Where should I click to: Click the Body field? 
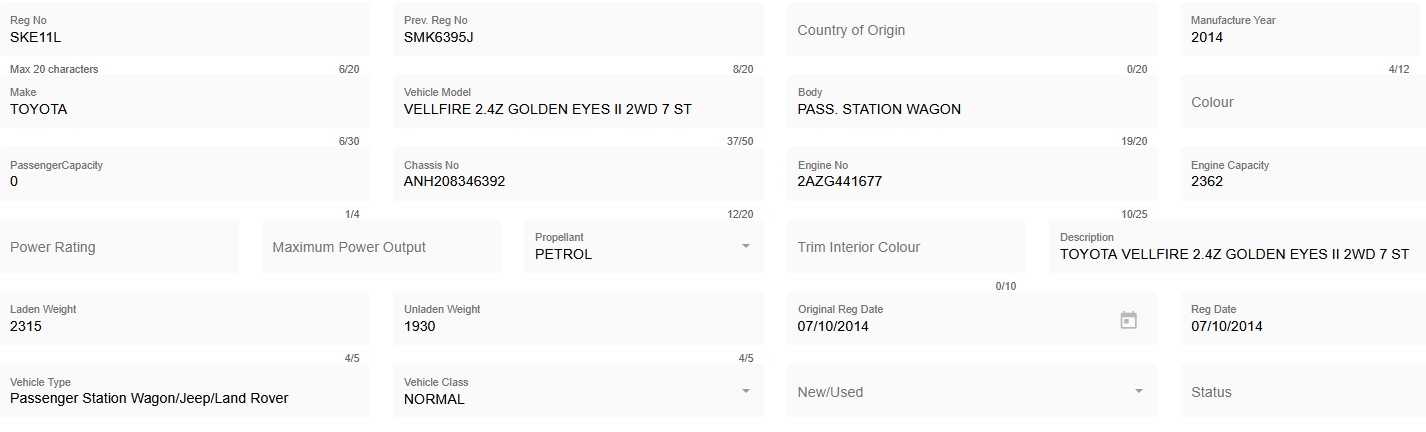point(972,109)
